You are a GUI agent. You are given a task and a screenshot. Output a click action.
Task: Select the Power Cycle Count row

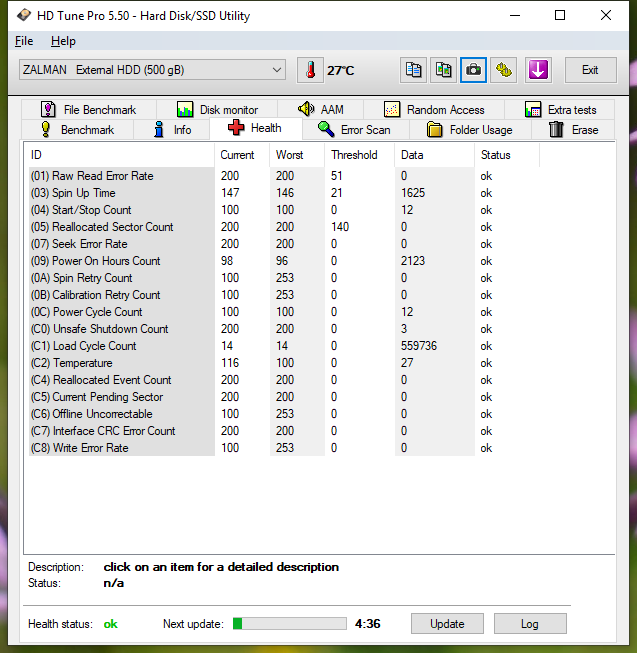(x=284, y=312)
